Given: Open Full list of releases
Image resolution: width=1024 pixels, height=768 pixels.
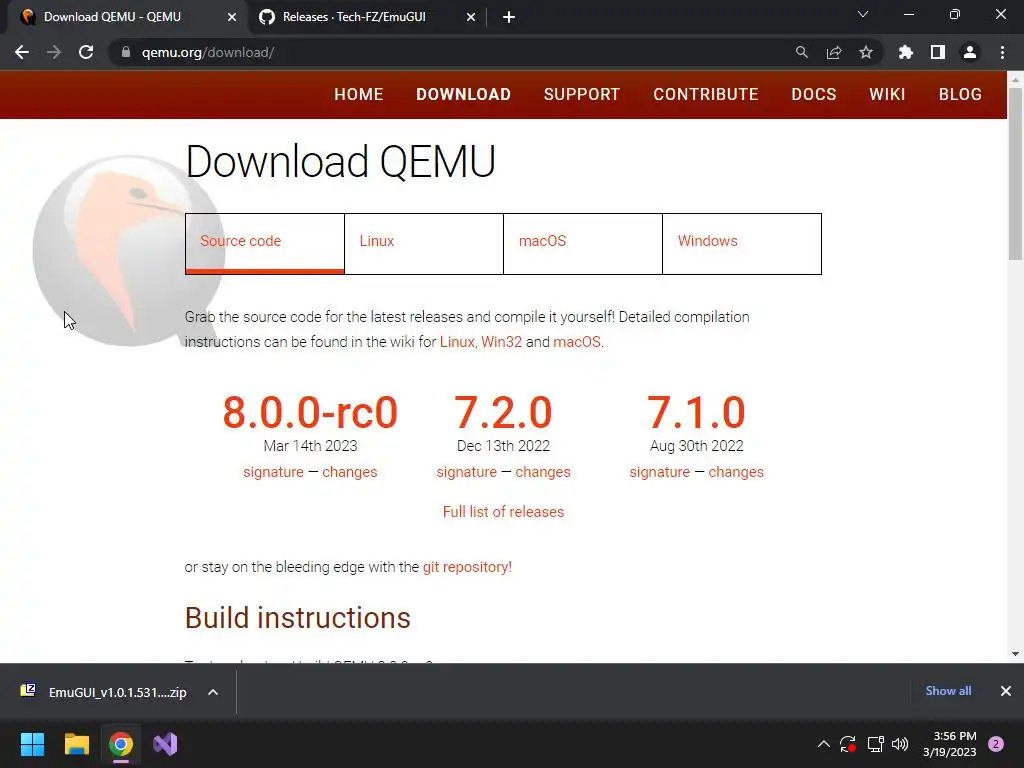Looking at the screenshot, I should coord(504,512).
